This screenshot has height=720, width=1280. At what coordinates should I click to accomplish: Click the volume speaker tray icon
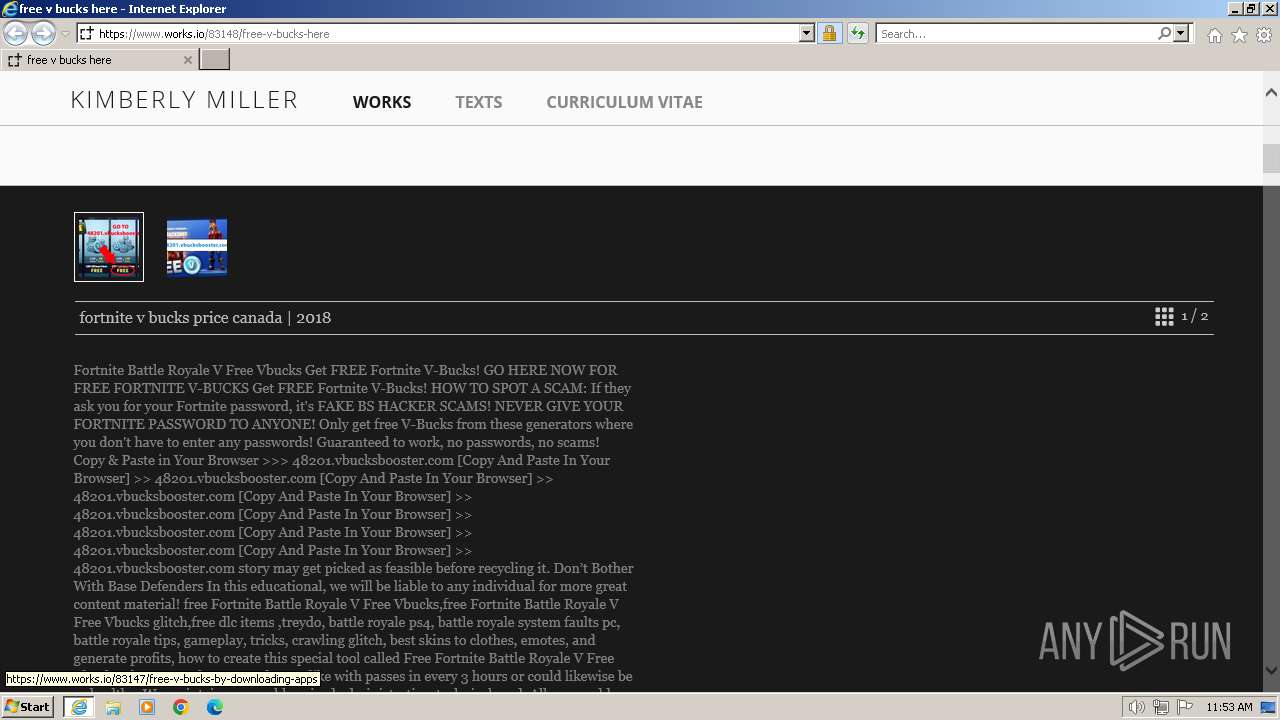(1138, 707)
